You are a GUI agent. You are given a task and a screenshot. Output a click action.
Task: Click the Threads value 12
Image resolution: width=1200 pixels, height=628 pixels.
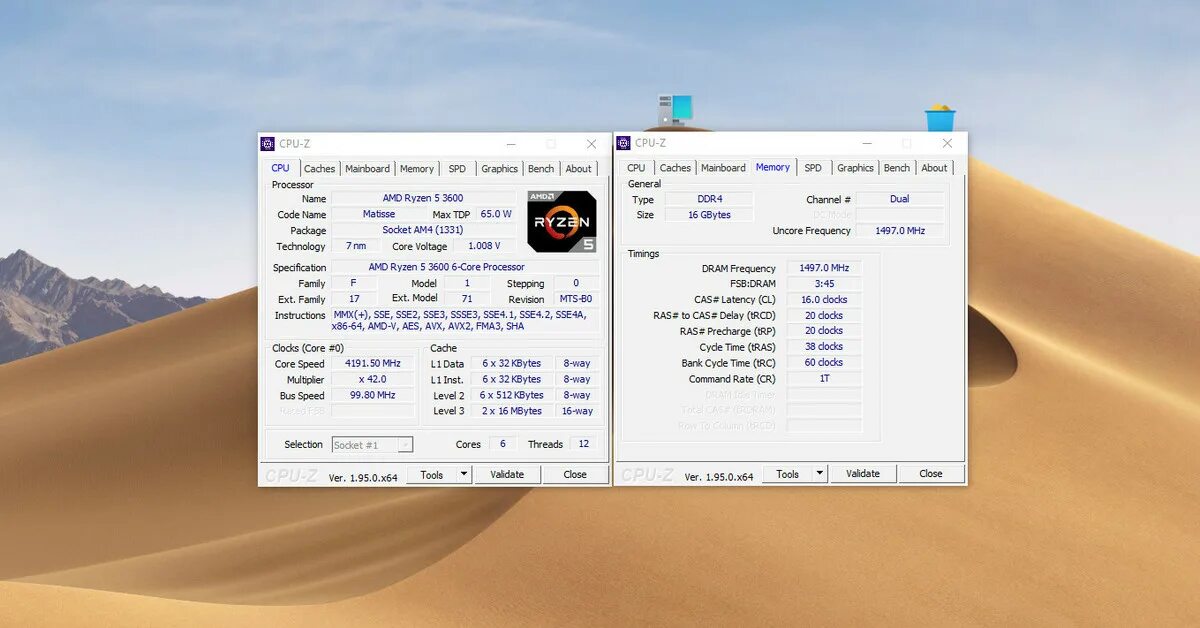584,444
